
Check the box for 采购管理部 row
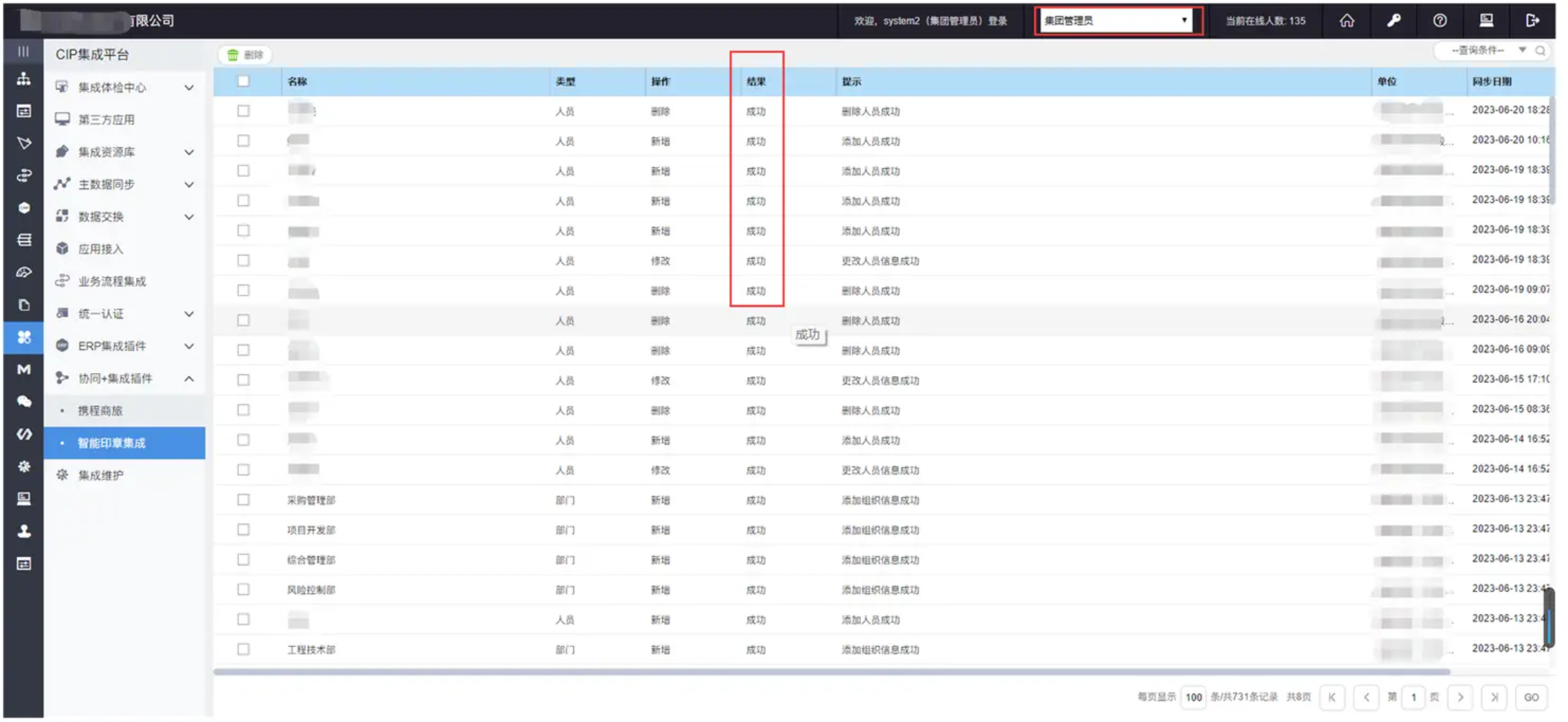click(243, 500)
